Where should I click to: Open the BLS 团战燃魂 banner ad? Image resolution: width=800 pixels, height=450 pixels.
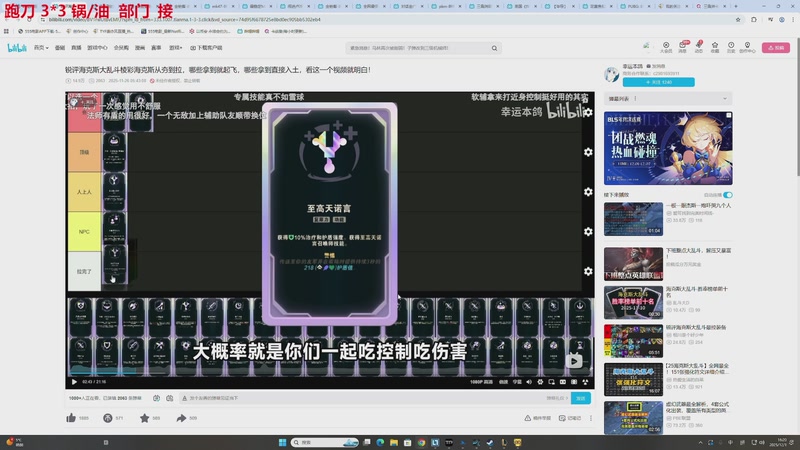click(x=668, y=148)
